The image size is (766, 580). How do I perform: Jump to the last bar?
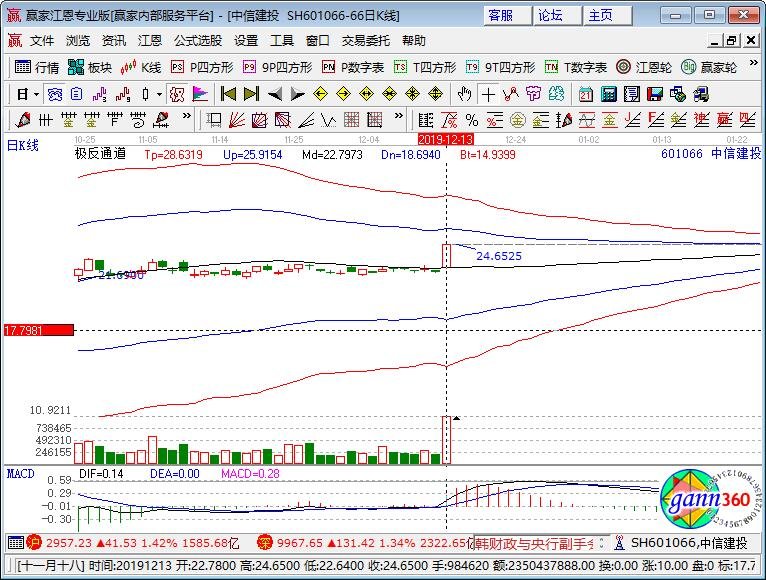point(251,94)
